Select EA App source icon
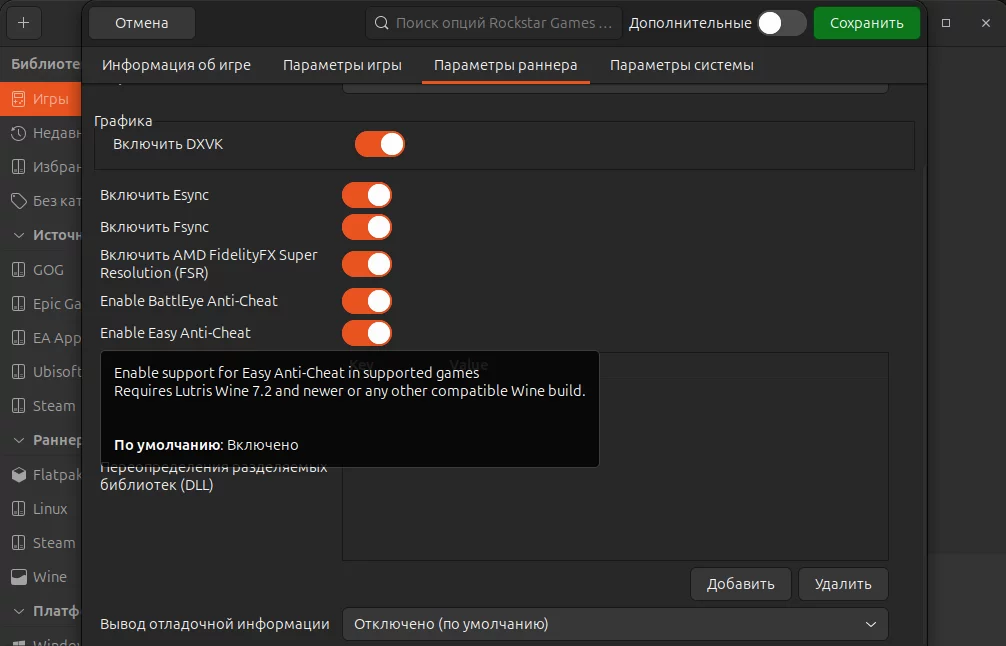 (19, 337)
